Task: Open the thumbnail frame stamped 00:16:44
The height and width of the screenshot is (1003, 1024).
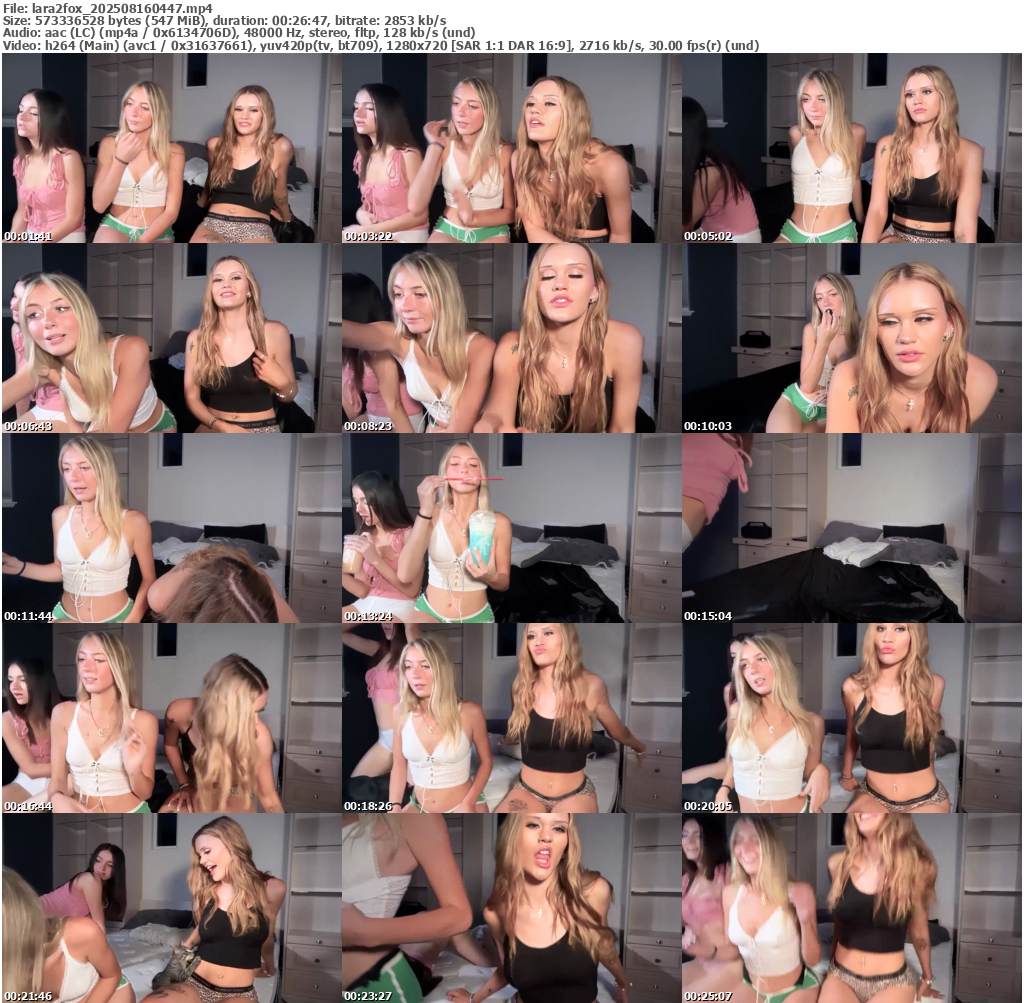Action: click(x=172, y=718)
